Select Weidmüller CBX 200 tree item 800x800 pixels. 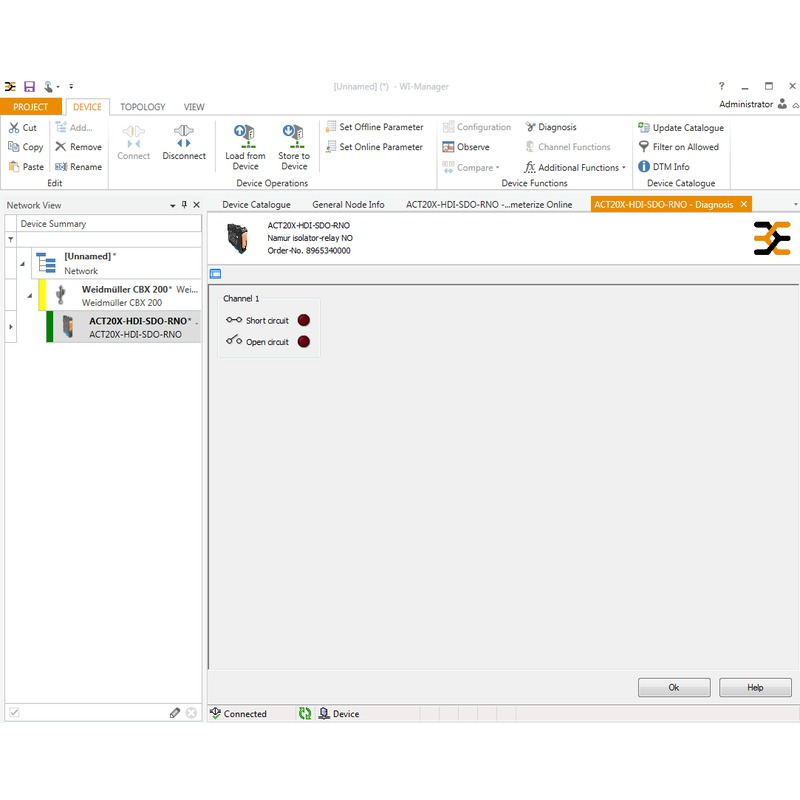[120, 295]
